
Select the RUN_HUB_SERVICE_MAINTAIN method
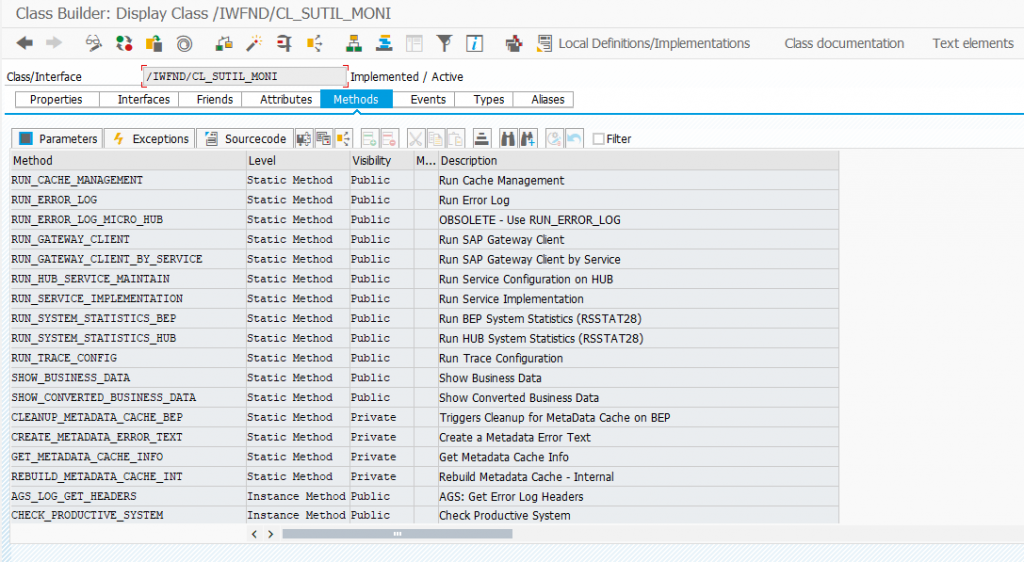tap(90, 279)
